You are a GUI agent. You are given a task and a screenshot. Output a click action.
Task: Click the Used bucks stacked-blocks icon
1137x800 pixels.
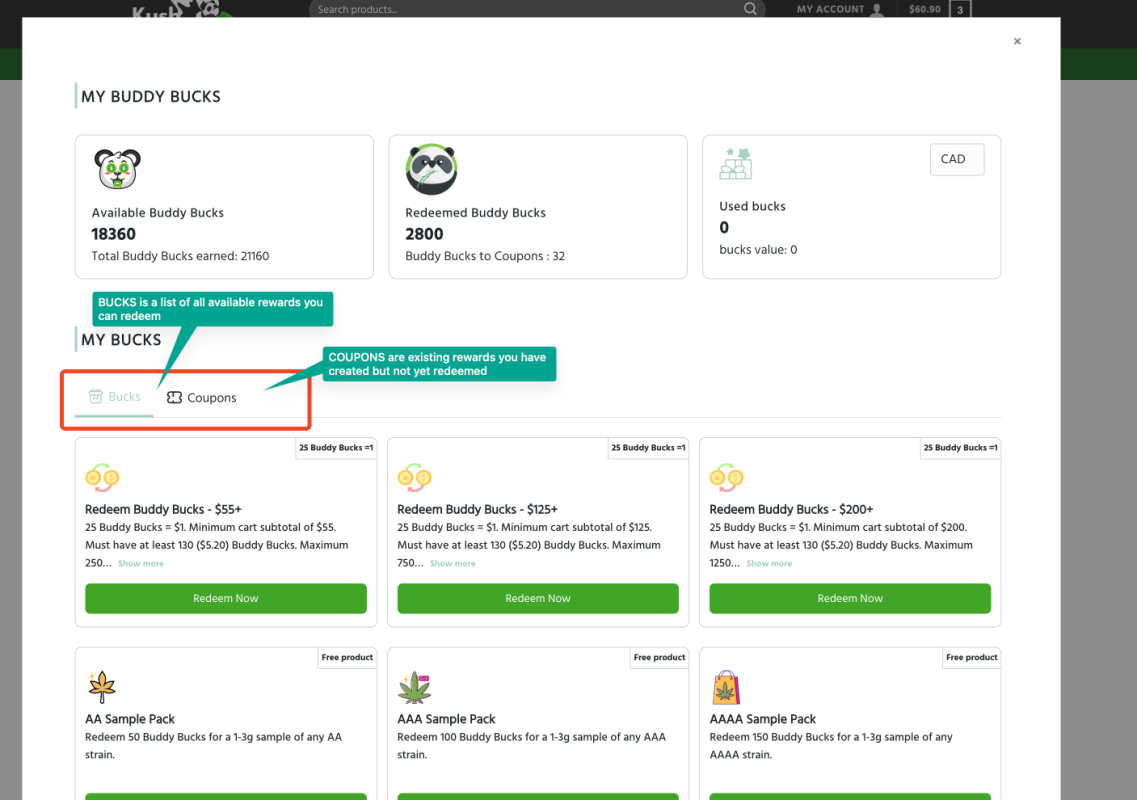(735, 165)
